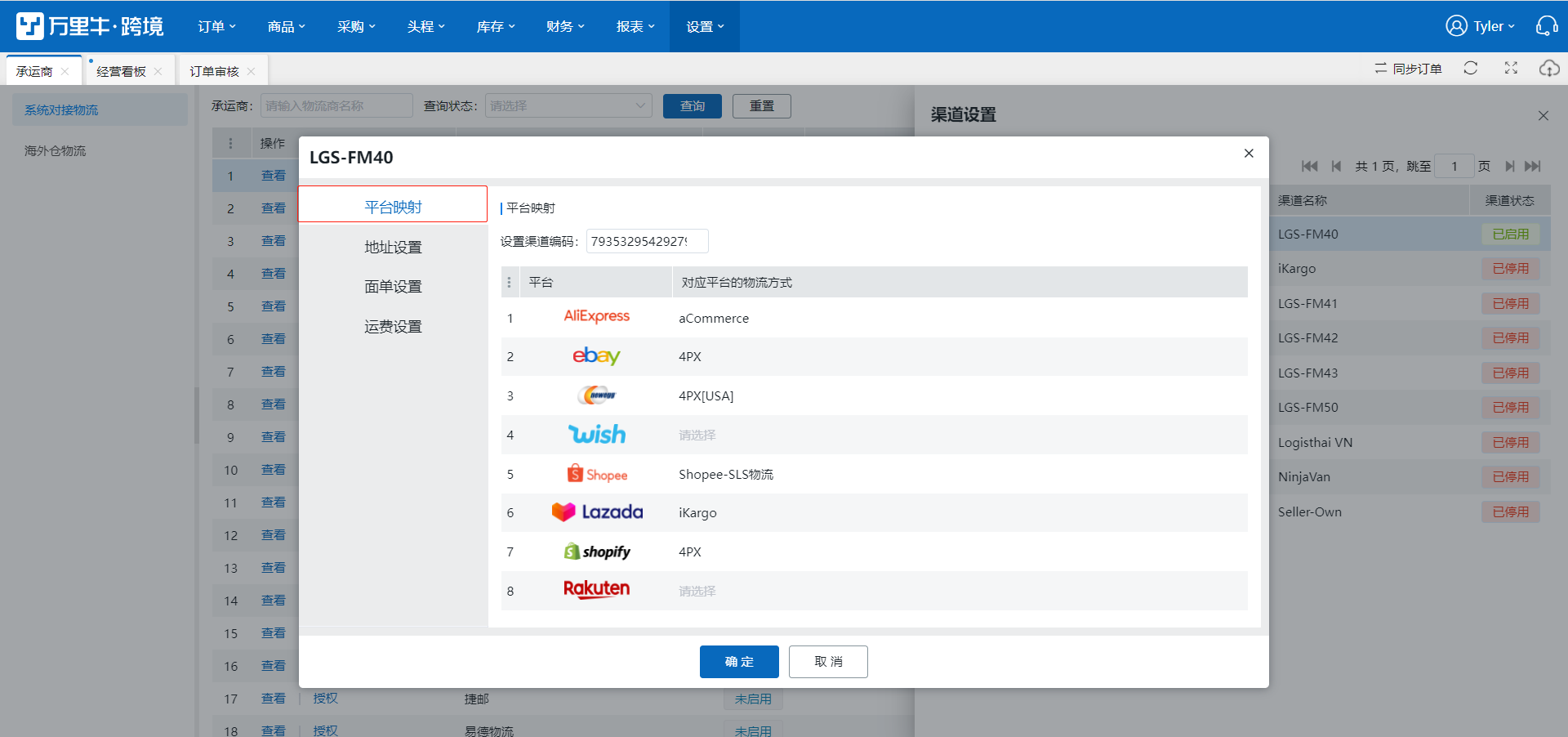Switch to 运费设置 tab
Viewport: 1568px width, 737px height.
[x=393, y=327]
